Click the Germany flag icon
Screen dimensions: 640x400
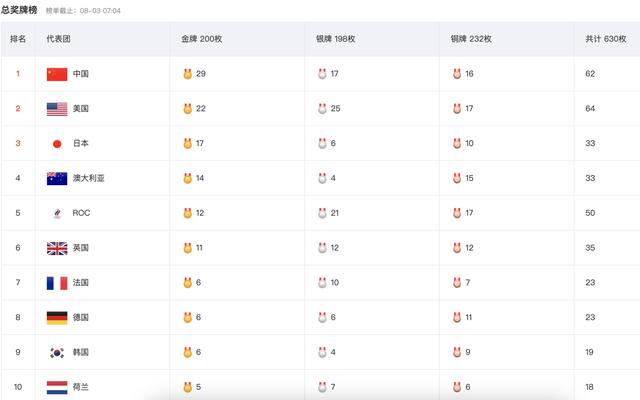click(57, 318)
